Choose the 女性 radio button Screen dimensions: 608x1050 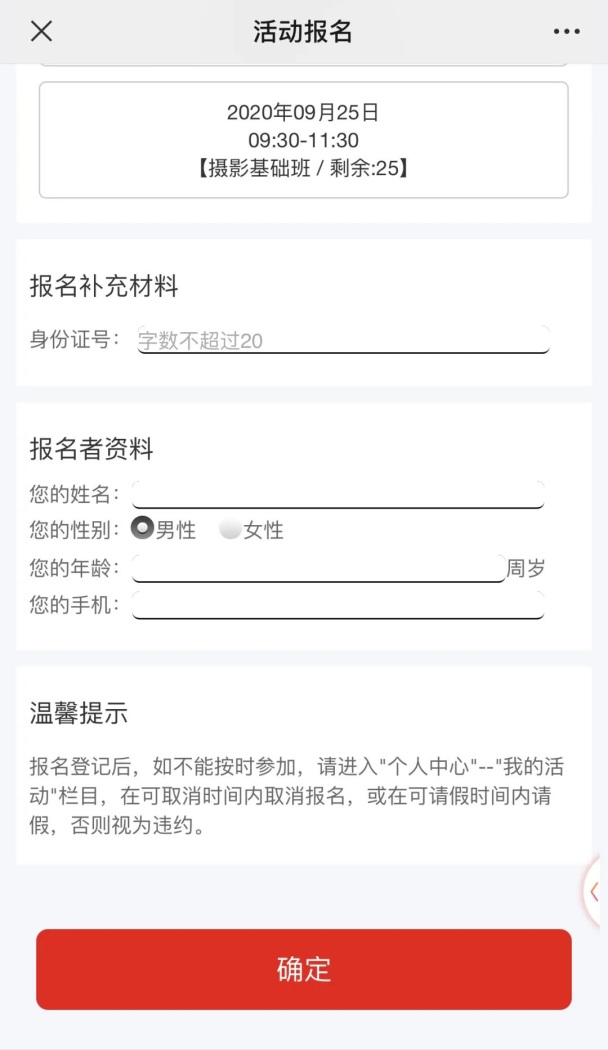[x=230, y=529]
